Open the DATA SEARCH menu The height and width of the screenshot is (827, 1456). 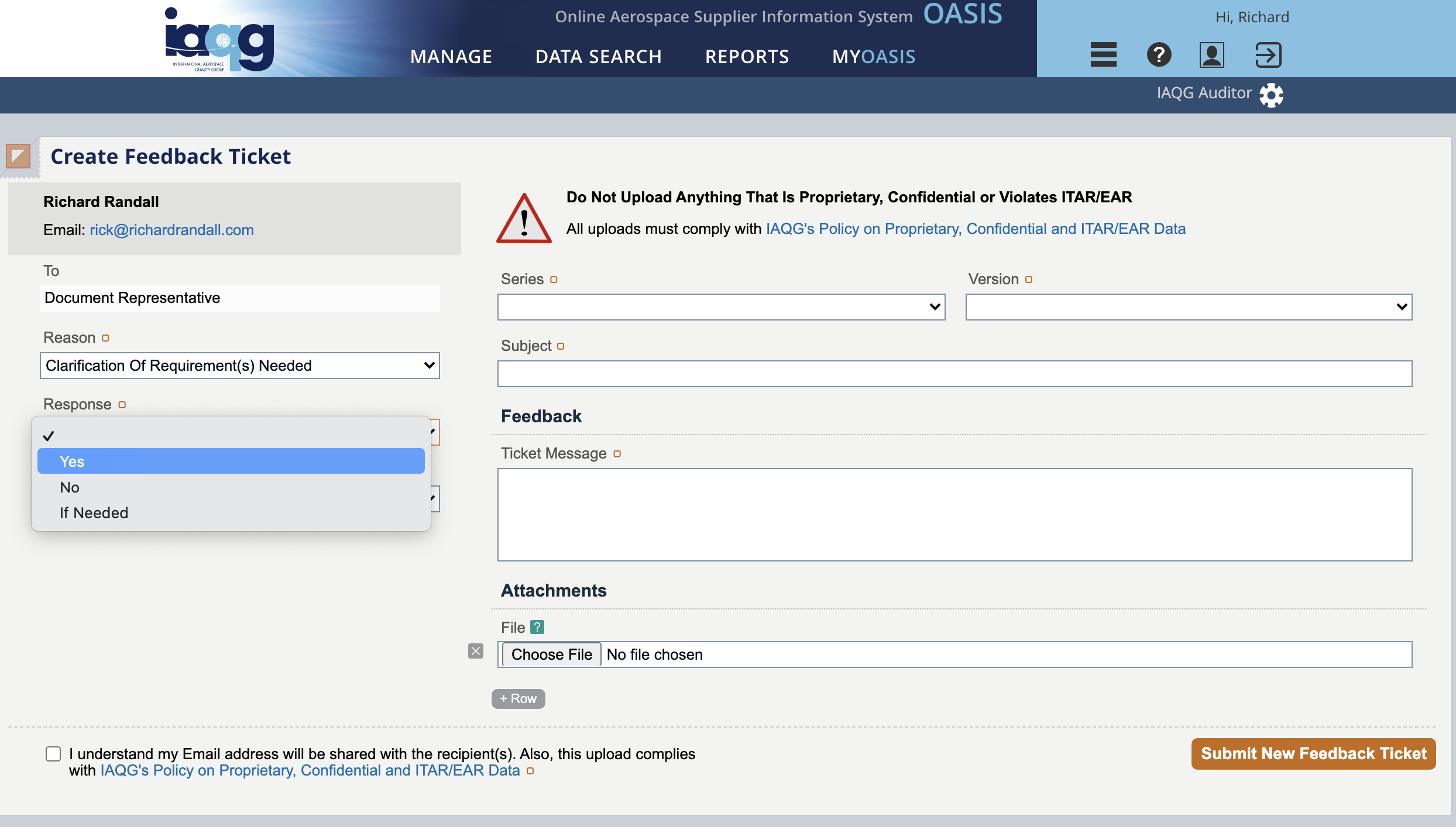[x=598, y=57]
